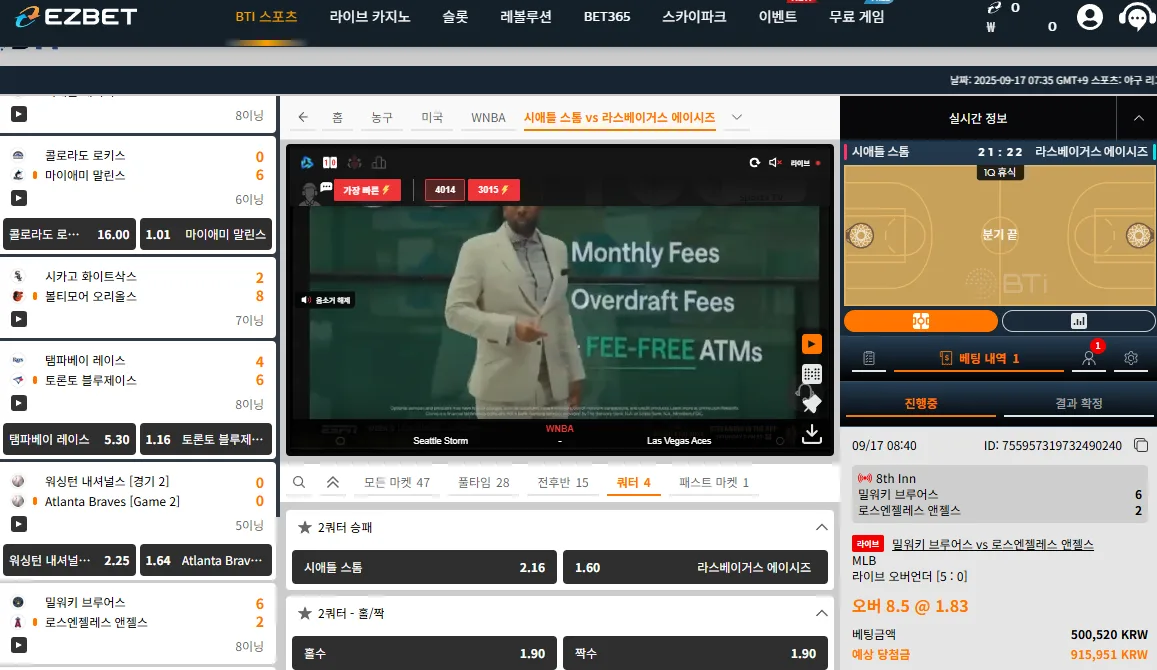Bet on 짝수 at 1.90
This screenshot has width=1157, height=670.
point(695,653)
